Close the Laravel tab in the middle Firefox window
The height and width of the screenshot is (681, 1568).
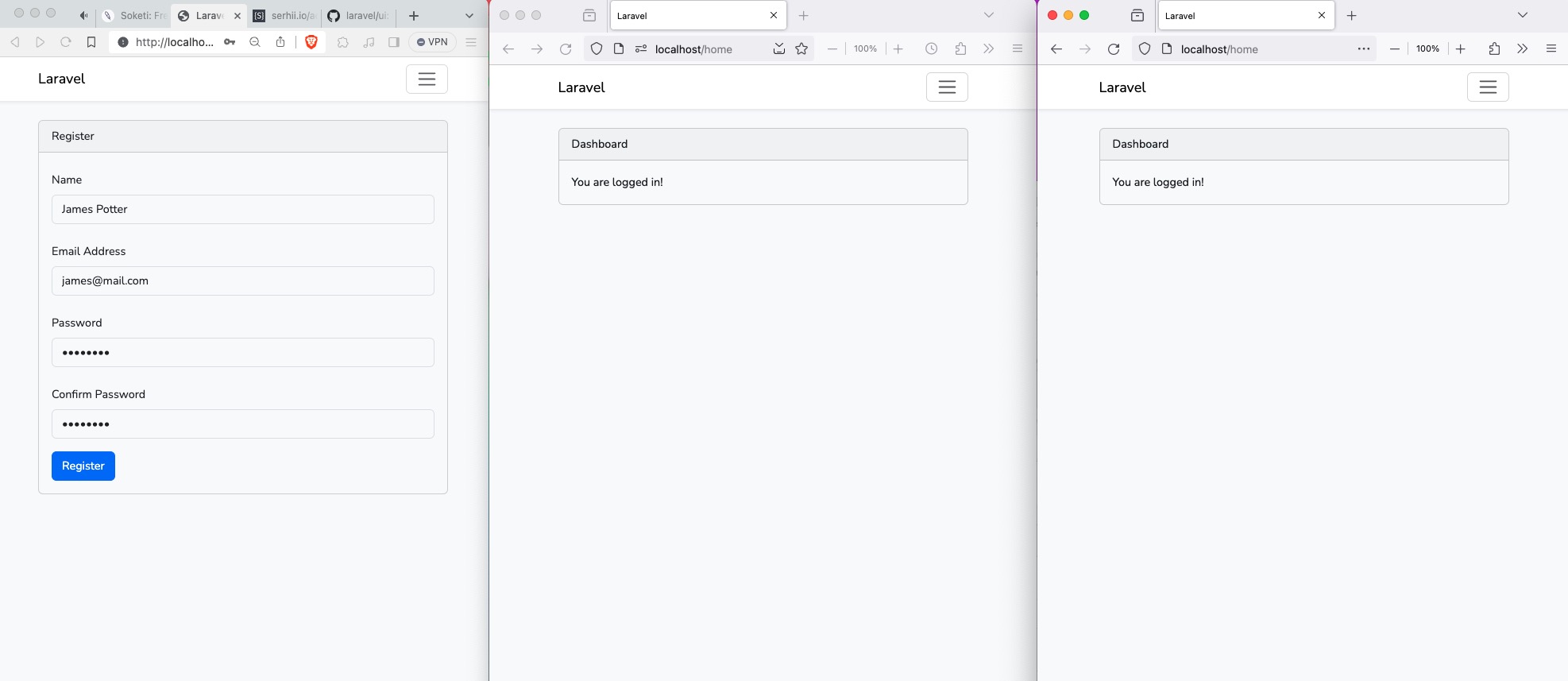pos(774,15)
